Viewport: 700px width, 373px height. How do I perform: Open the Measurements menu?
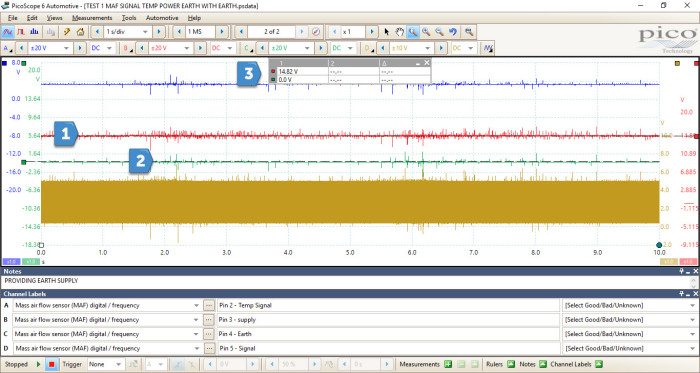click(x=92, y=18)
